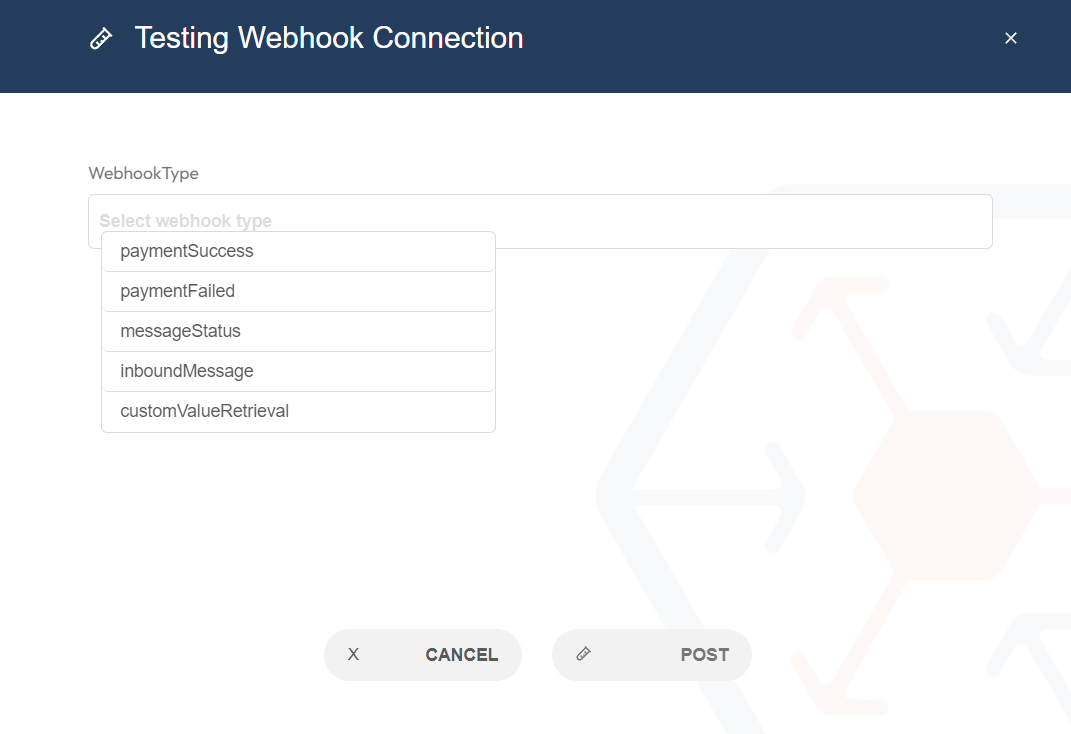Pick messageStatus webhook type
The width and height of the screenshot is (1071, 734).
click(x=298, y=331)
